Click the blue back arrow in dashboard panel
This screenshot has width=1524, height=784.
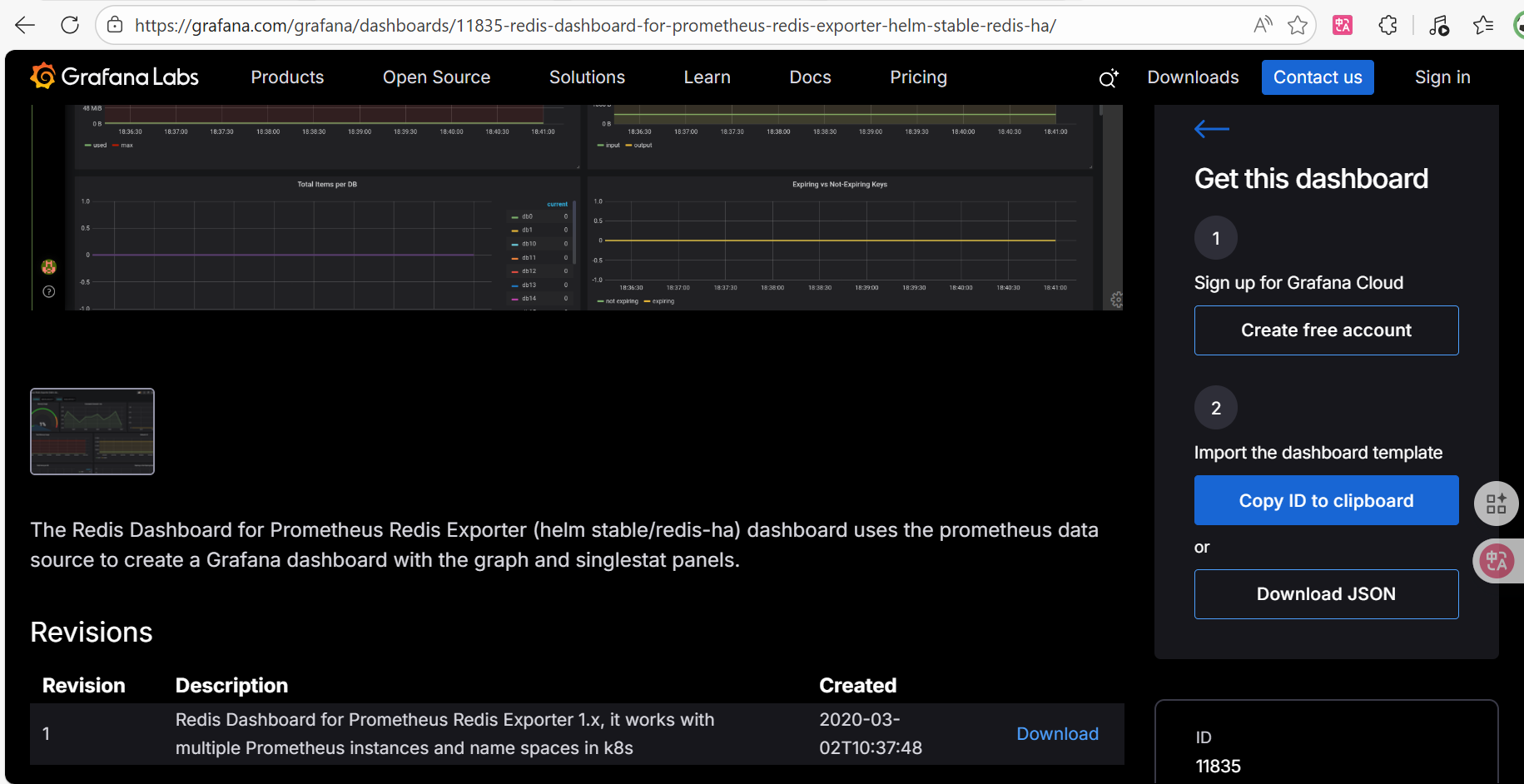(1212, 128)
